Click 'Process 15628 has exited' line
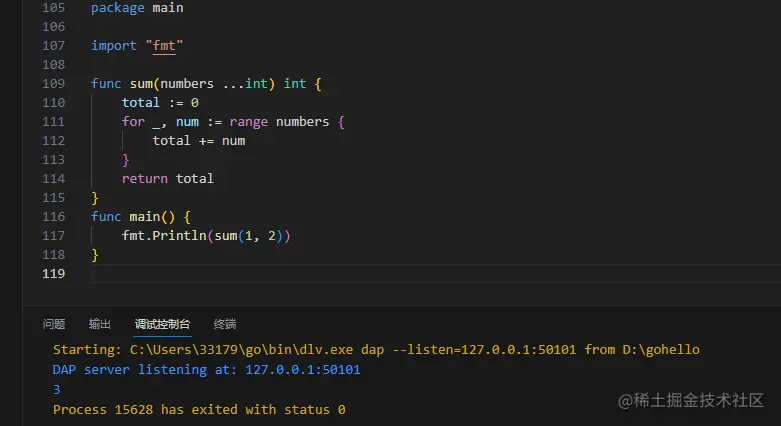Screen dimensions: 781x426 coord(199,410)
